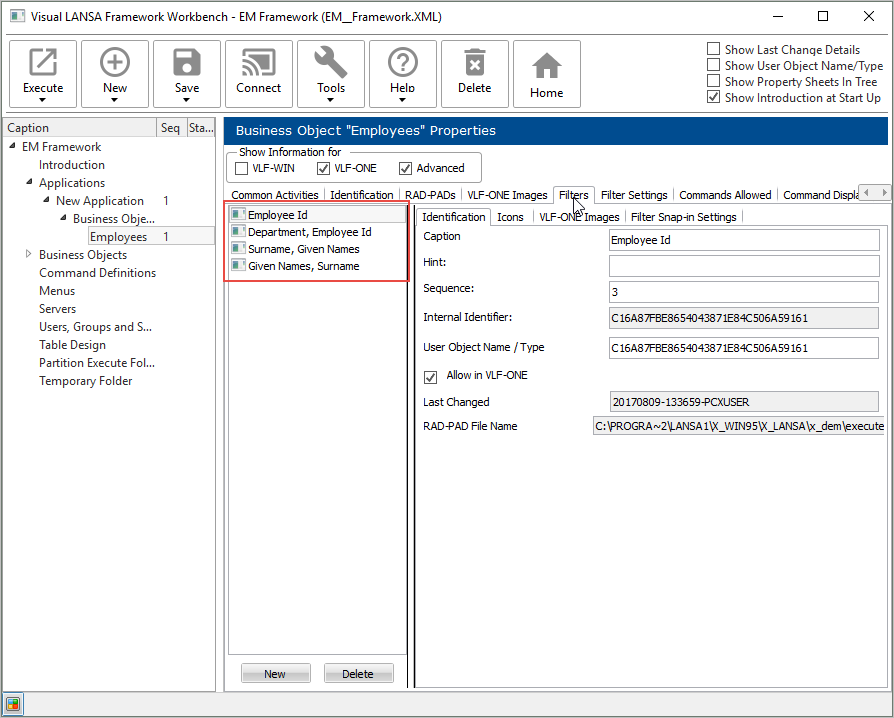
Task: Click the Department, Employee Id filter icon
Action: [x=238, y=232]
